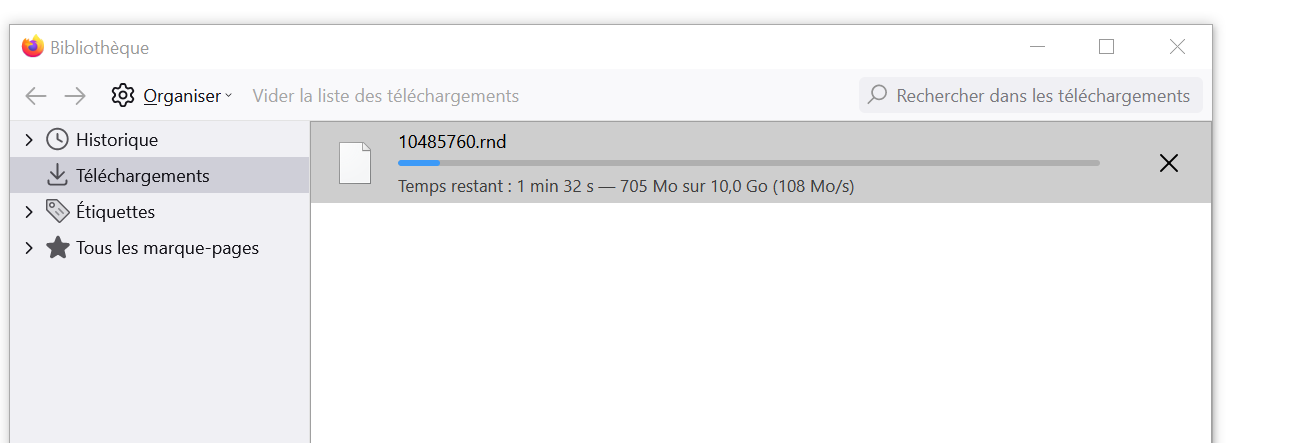Select the Historique clock icon

pyautogui.click(x=58, y=140)
